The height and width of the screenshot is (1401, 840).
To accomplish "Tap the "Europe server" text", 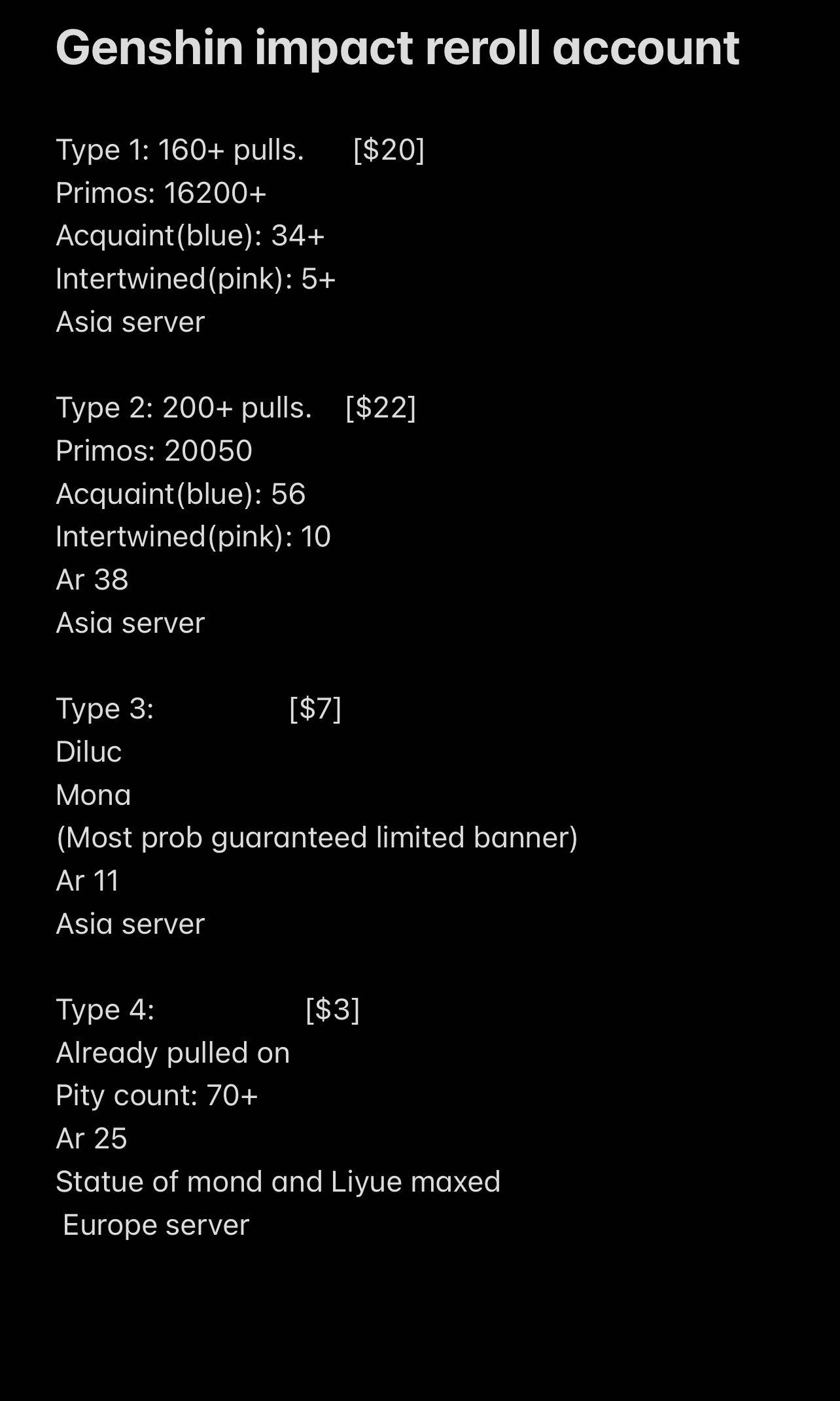I will click(x=156, y=1225).
